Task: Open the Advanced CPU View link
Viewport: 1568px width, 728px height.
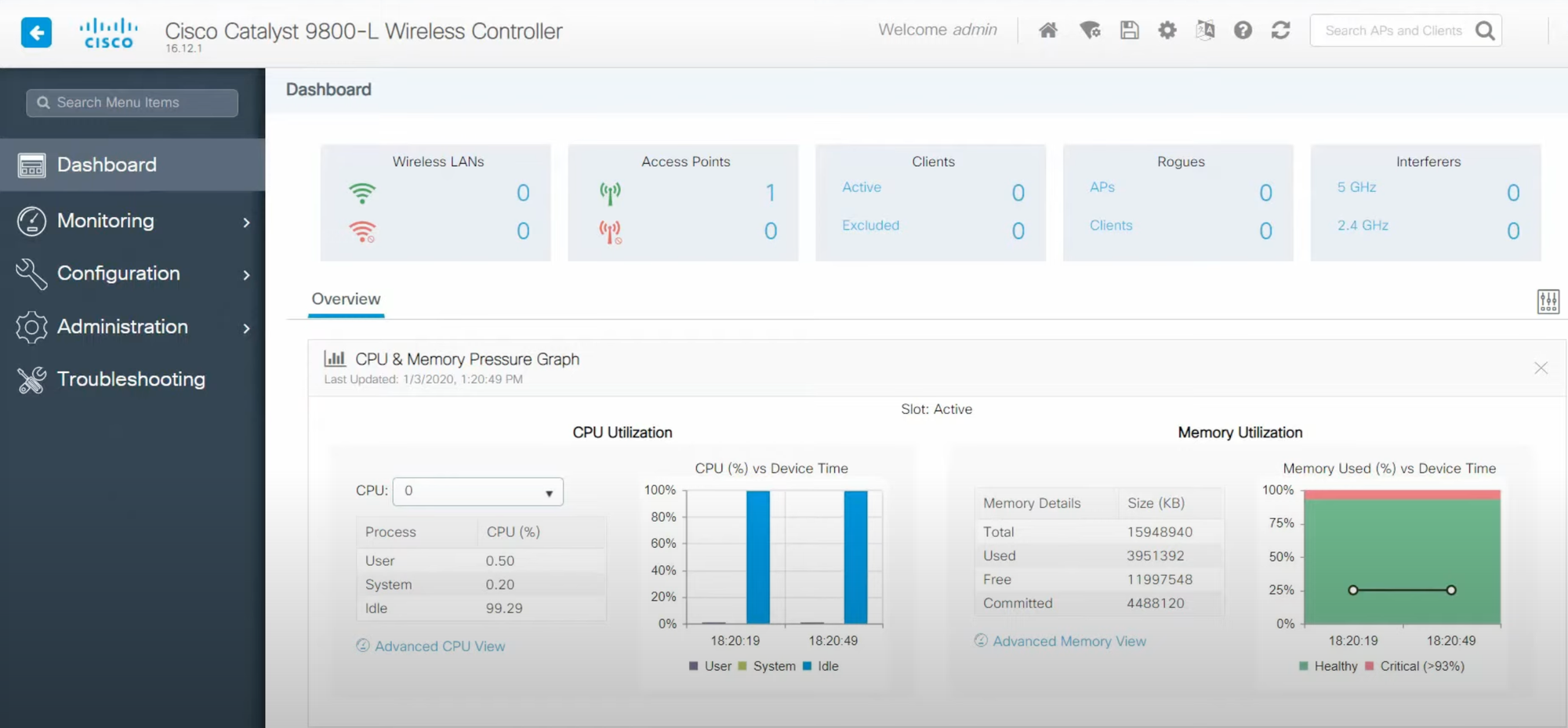Action: [x=439, y=647]
